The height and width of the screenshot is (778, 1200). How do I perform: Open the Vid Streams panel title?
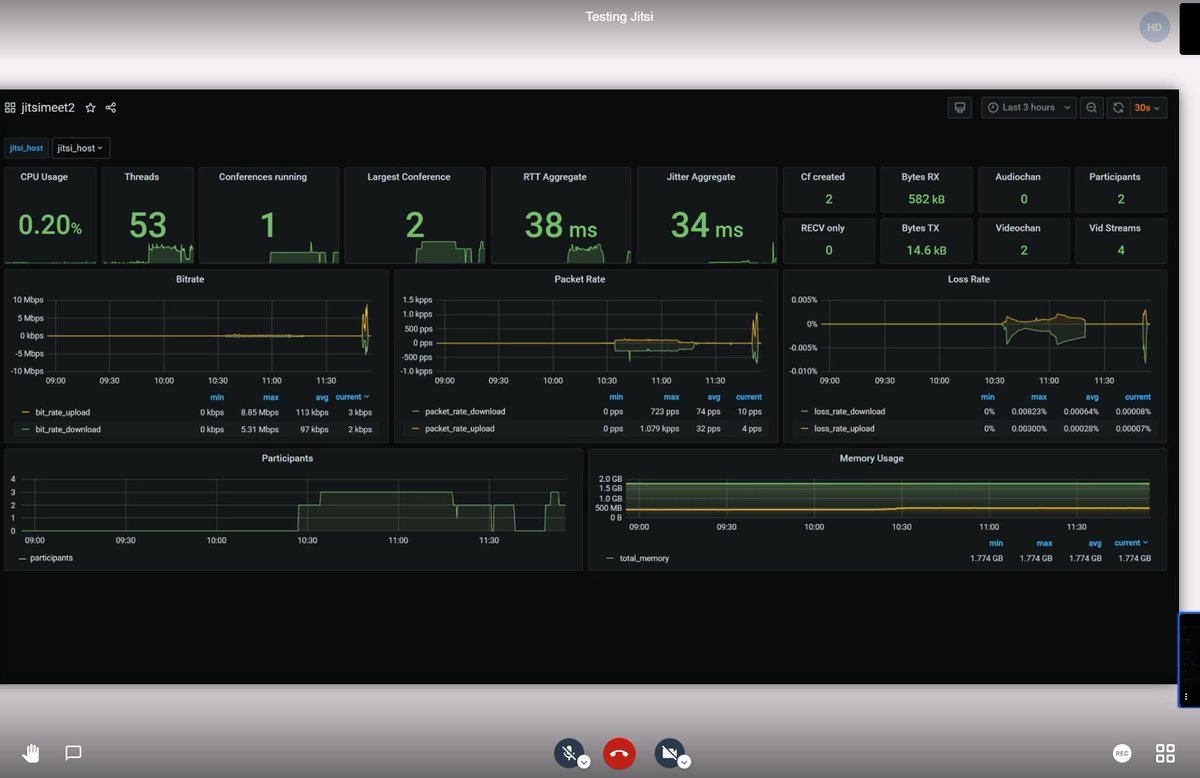coord(1115,228)
